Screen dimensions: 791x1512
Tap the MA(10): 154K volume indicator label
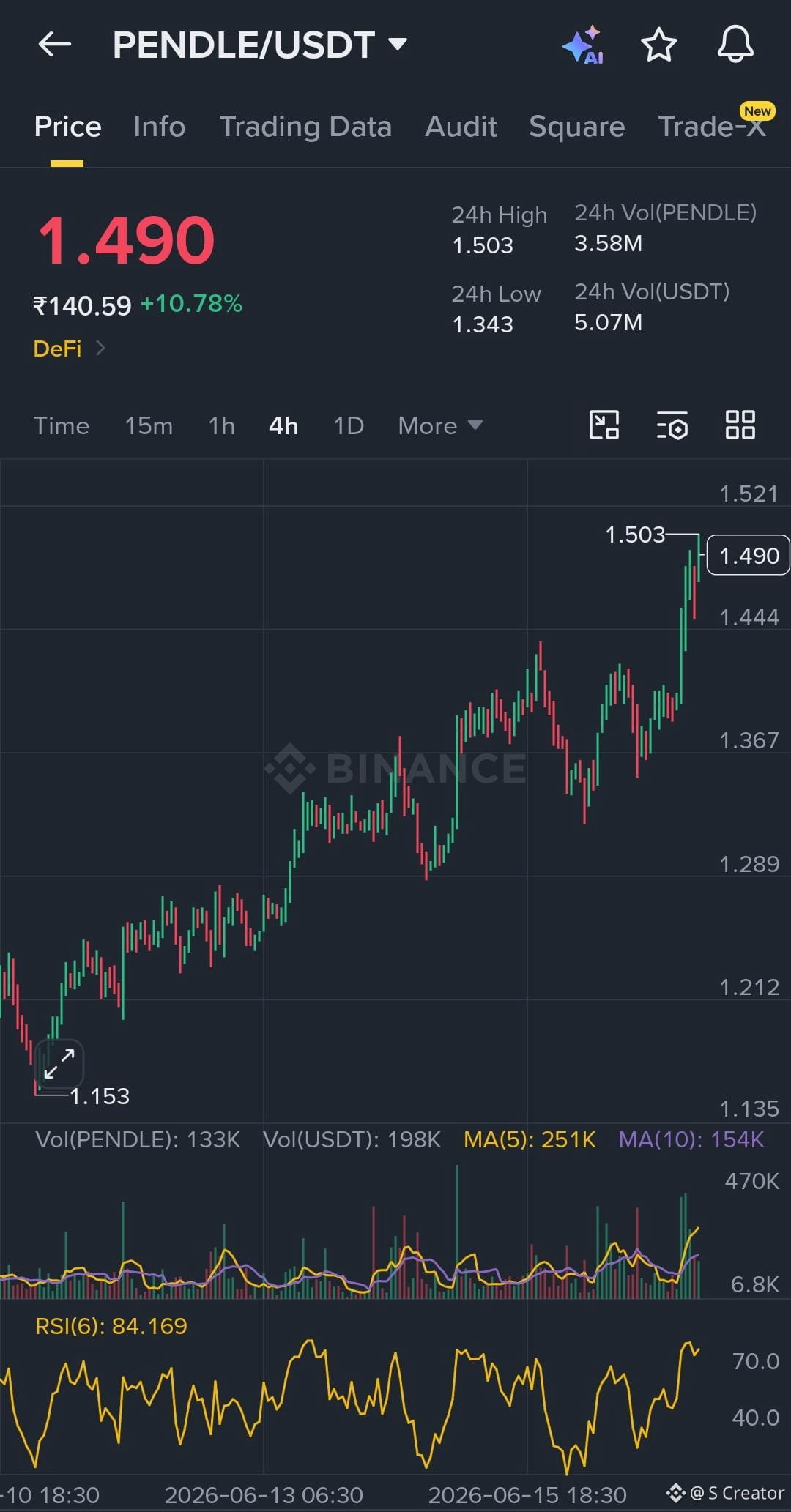(691, 1139)
